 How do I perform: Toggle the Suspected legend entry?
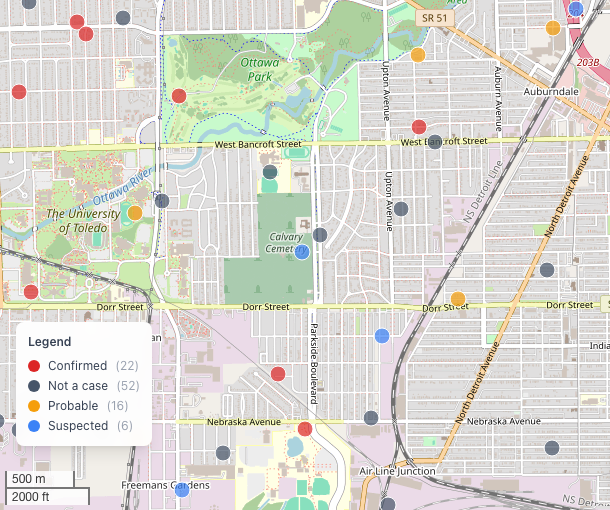coord(80,426)
